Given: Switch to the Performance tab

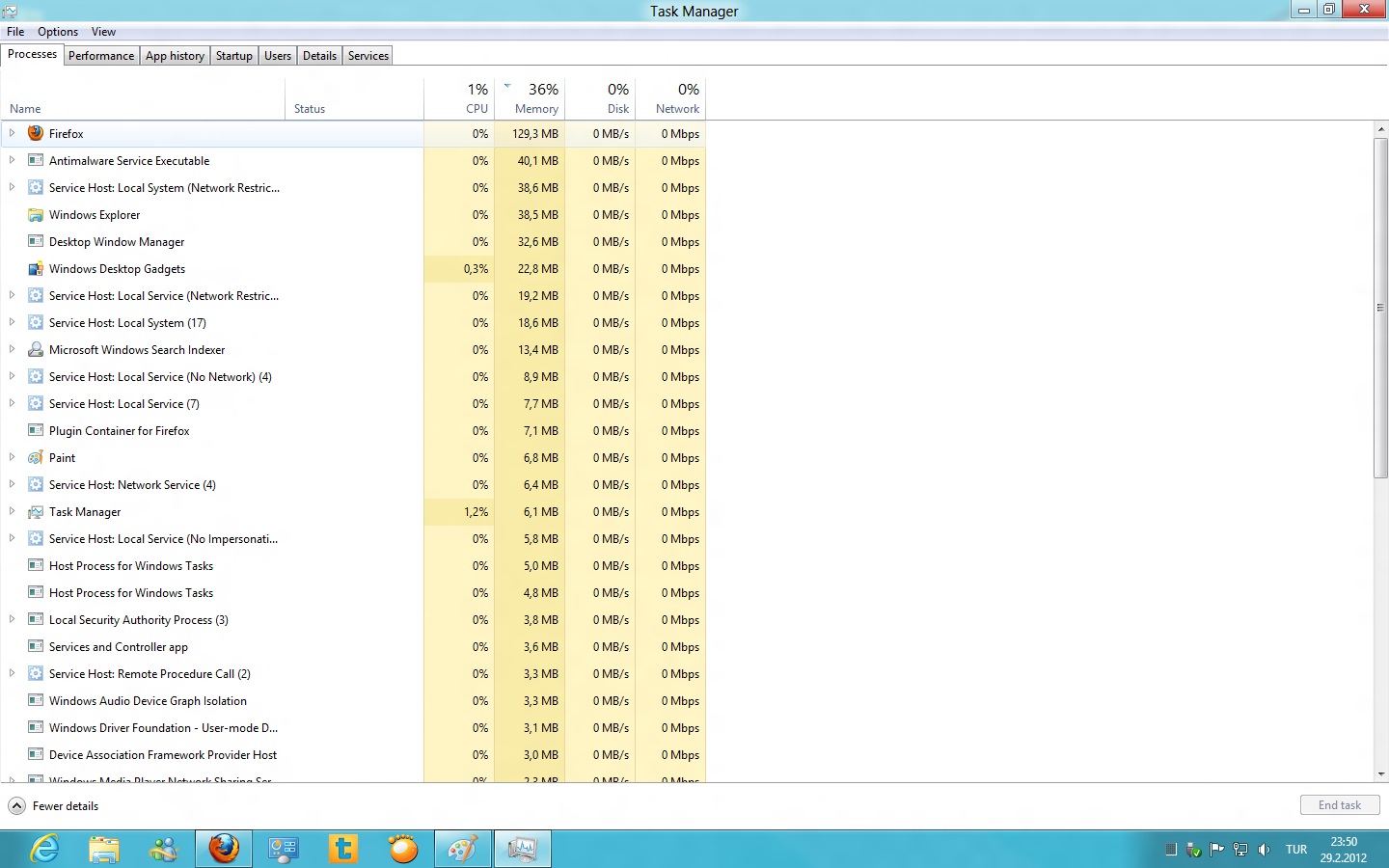Looking at the screenshot, I should click(101, 56).
